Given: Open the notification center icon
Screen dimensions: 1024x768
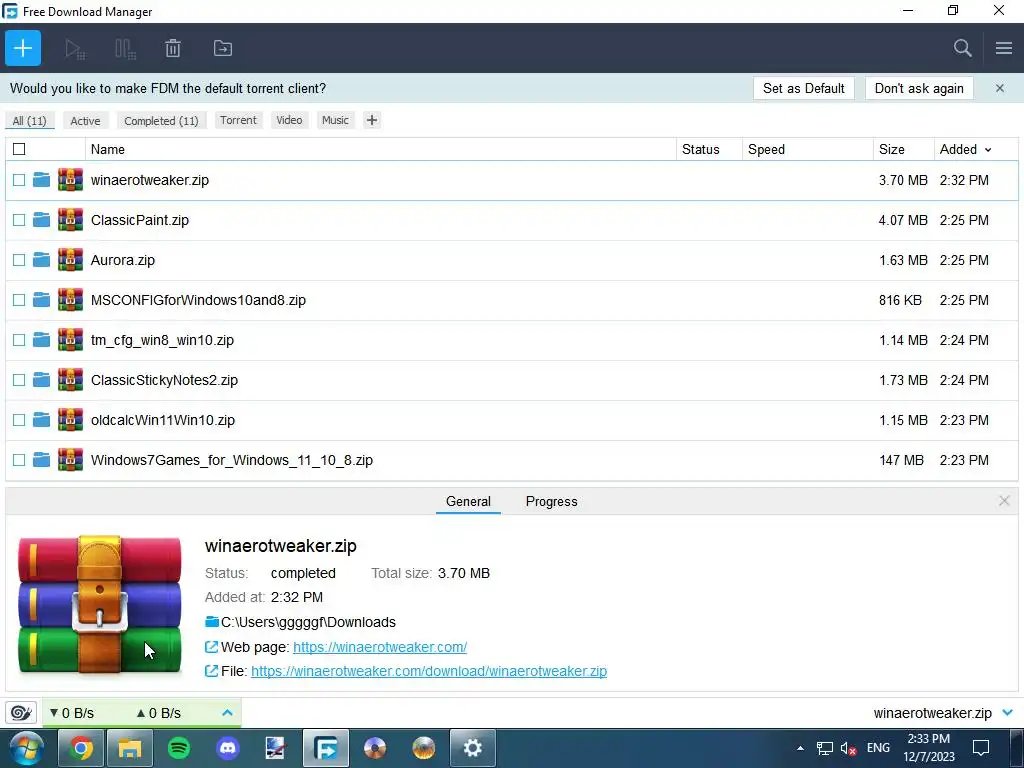Looking at the screenshot, I should [980, 748].
